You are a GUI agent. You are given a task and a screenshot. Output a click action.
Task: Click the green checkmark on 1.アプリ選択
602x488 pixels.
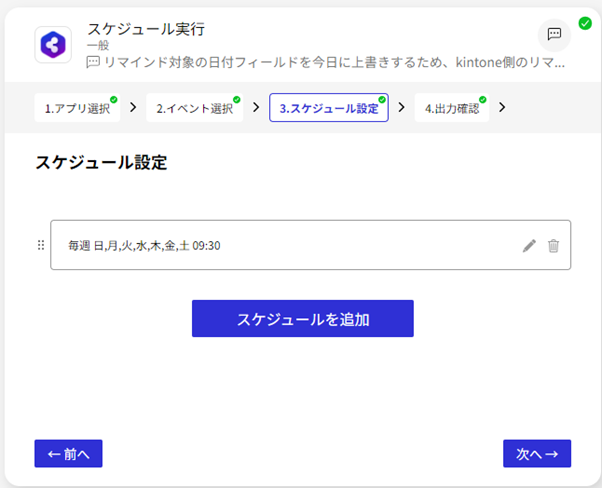point(114,99)
